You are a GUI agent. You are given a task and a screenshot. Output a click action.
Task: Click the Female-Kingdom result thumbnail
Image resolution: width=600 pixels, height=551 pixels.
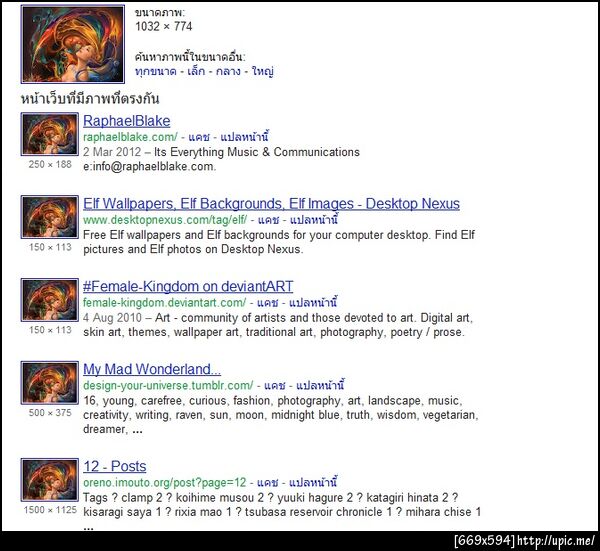50,300
